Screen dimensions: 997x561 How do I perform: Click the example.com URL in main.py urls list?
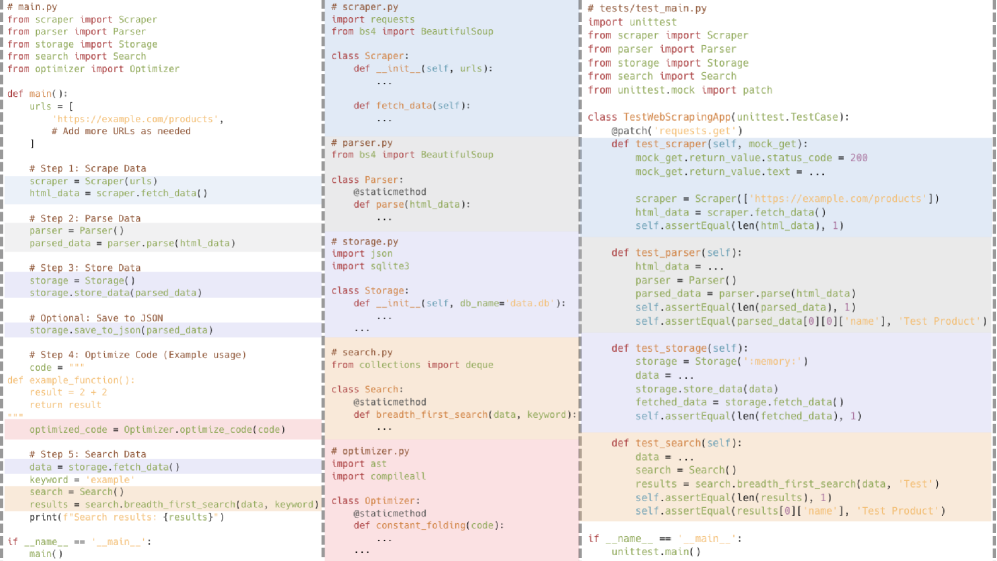pyautogui.click(x=137, y=119)
